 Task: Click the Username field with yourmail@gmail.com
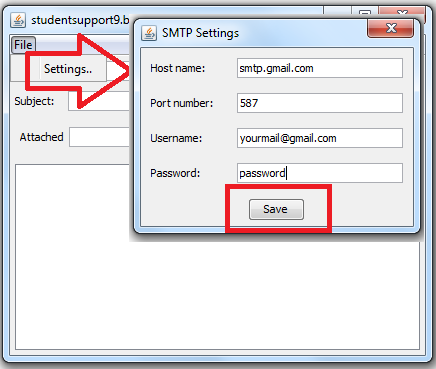(x=320, y=138)
